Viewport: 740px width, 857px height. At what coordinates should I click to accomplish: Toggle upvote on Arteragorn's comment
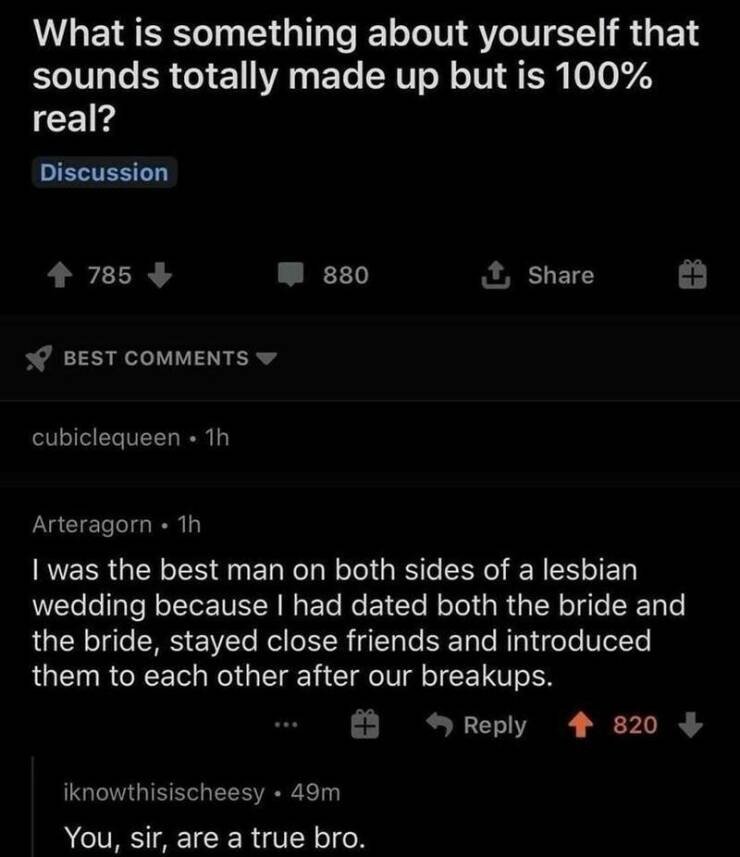click(580, 724)
